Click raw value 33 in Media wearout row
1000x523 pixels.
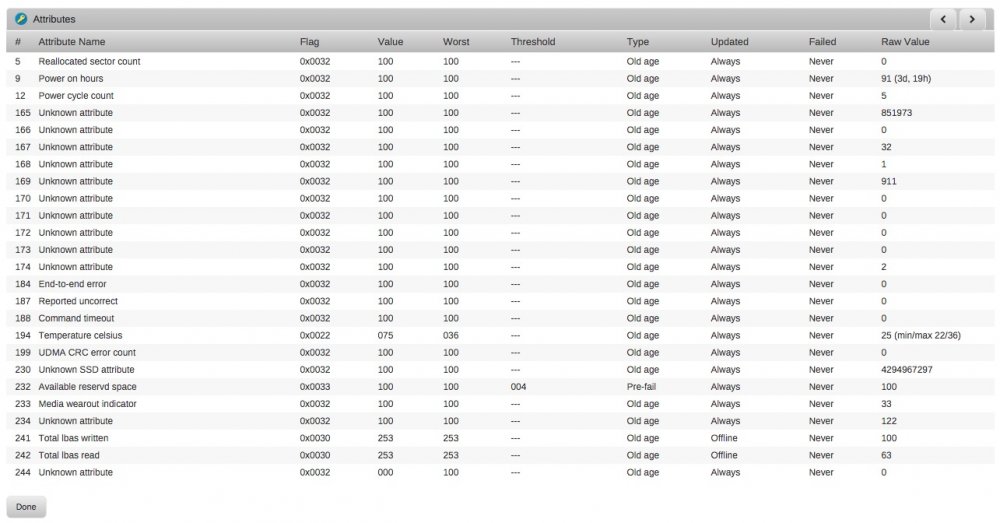pyautogui.click(x=886, y=404)
